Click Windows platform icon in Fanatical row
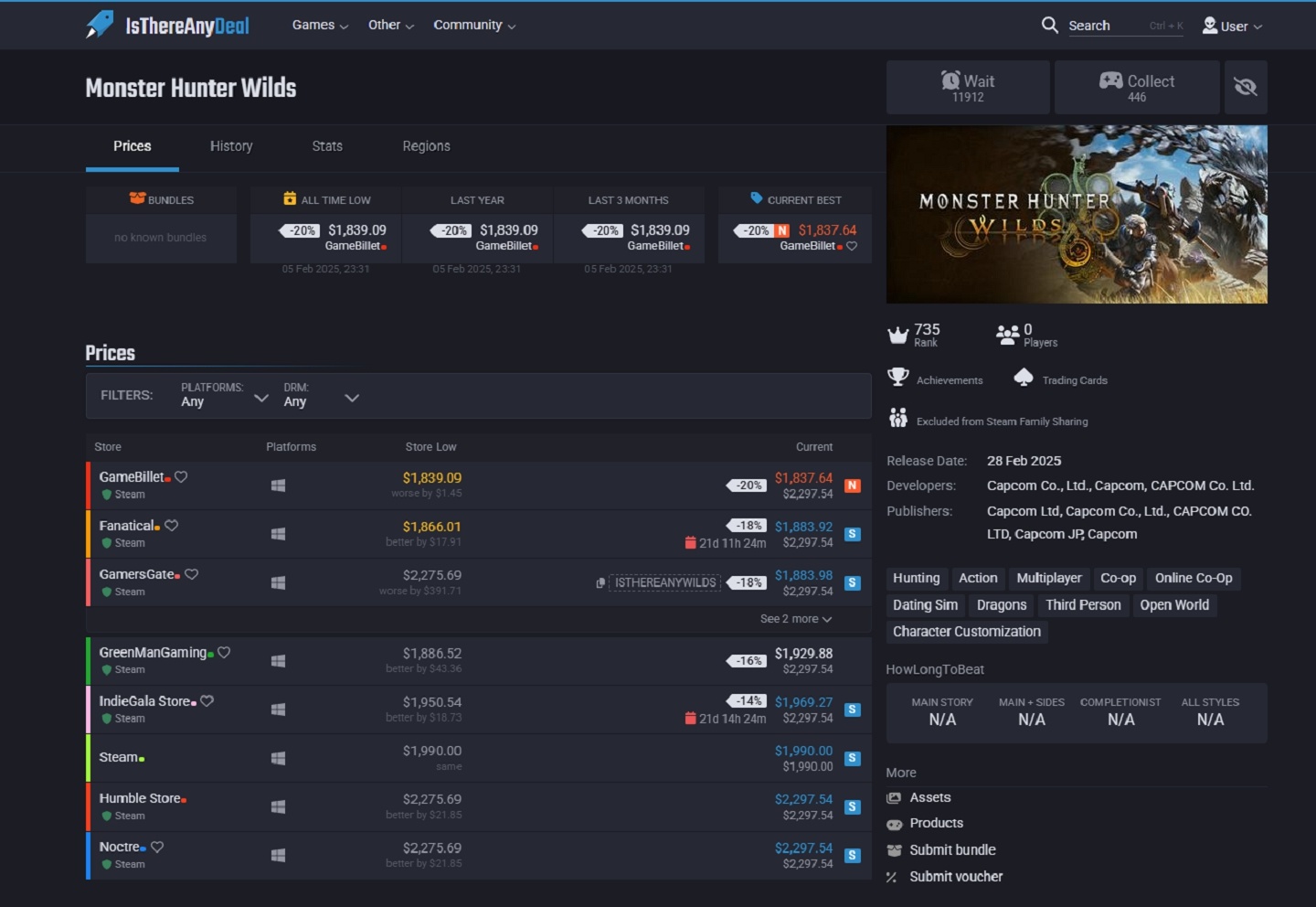Image resolution: width=1316 pixels, height=907 pixels. (x=279, y=534)
